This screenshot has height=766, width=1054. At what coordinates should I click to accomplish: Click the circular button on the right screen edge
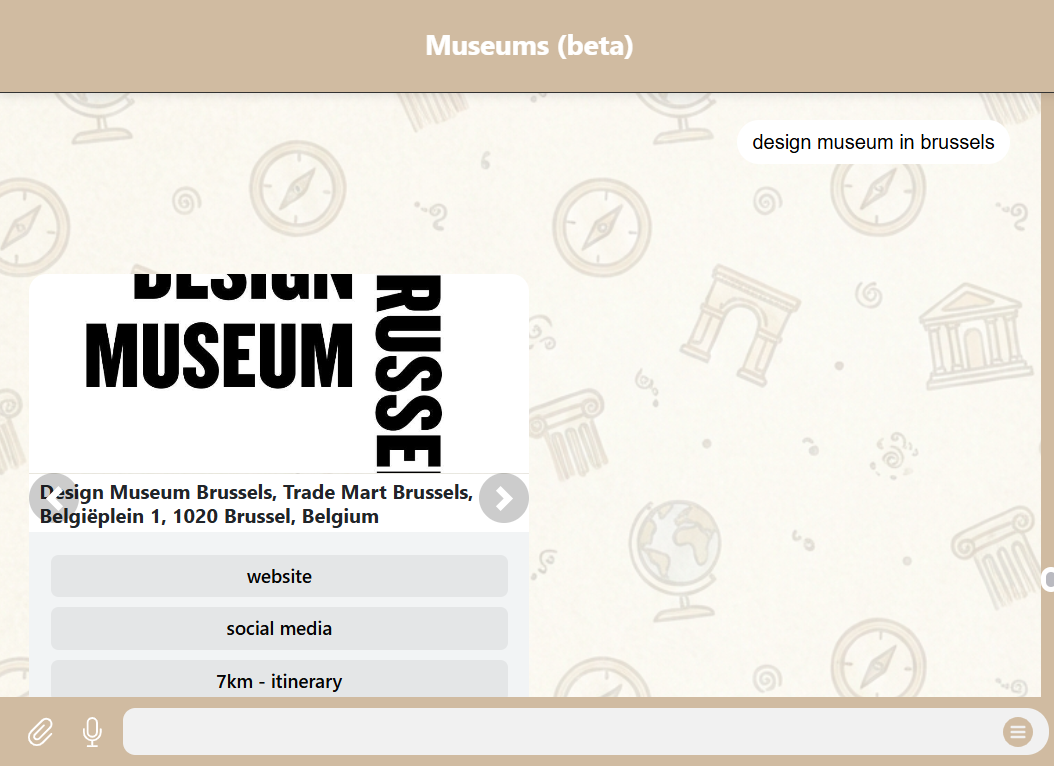[x=1048, y=578]
